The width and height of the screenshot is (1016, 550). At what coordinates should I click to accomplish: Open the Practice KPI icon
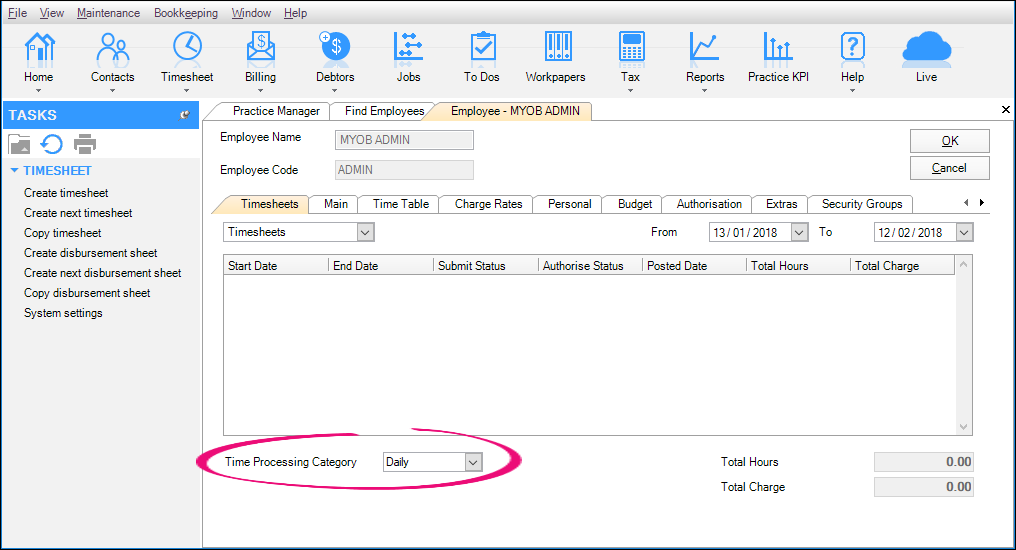(x=778, y=47)
